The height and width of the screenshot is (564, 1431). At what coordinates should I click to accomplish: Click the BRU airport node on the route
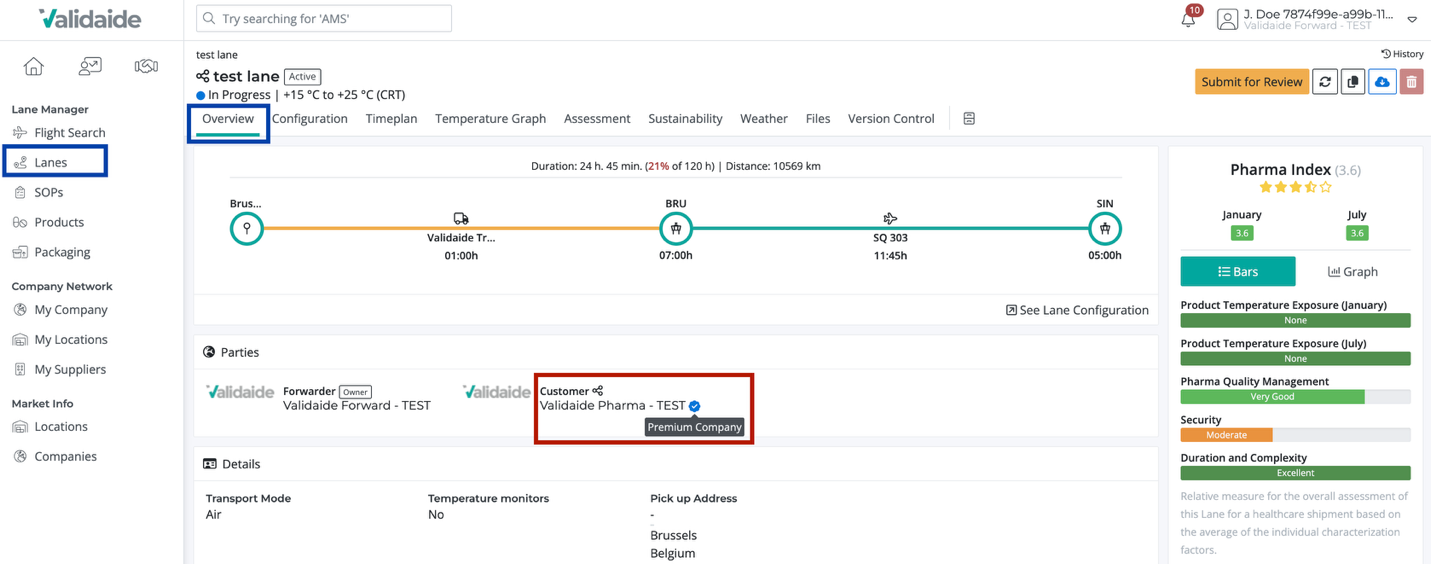676,228
